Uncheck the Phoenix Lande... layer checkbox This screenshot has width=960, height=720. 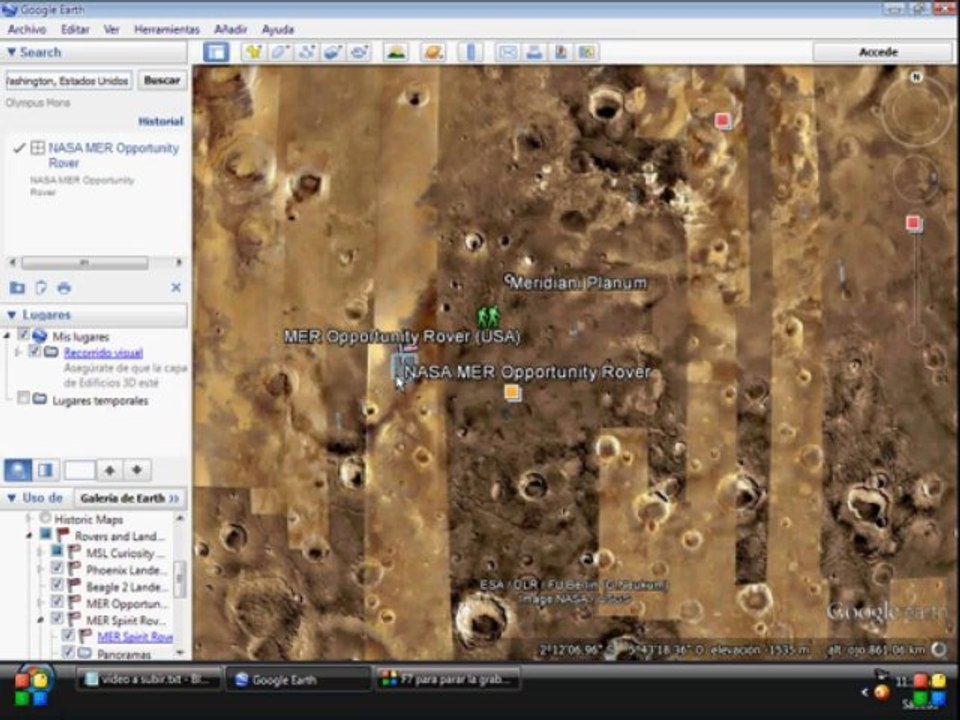tap(57, 568)
